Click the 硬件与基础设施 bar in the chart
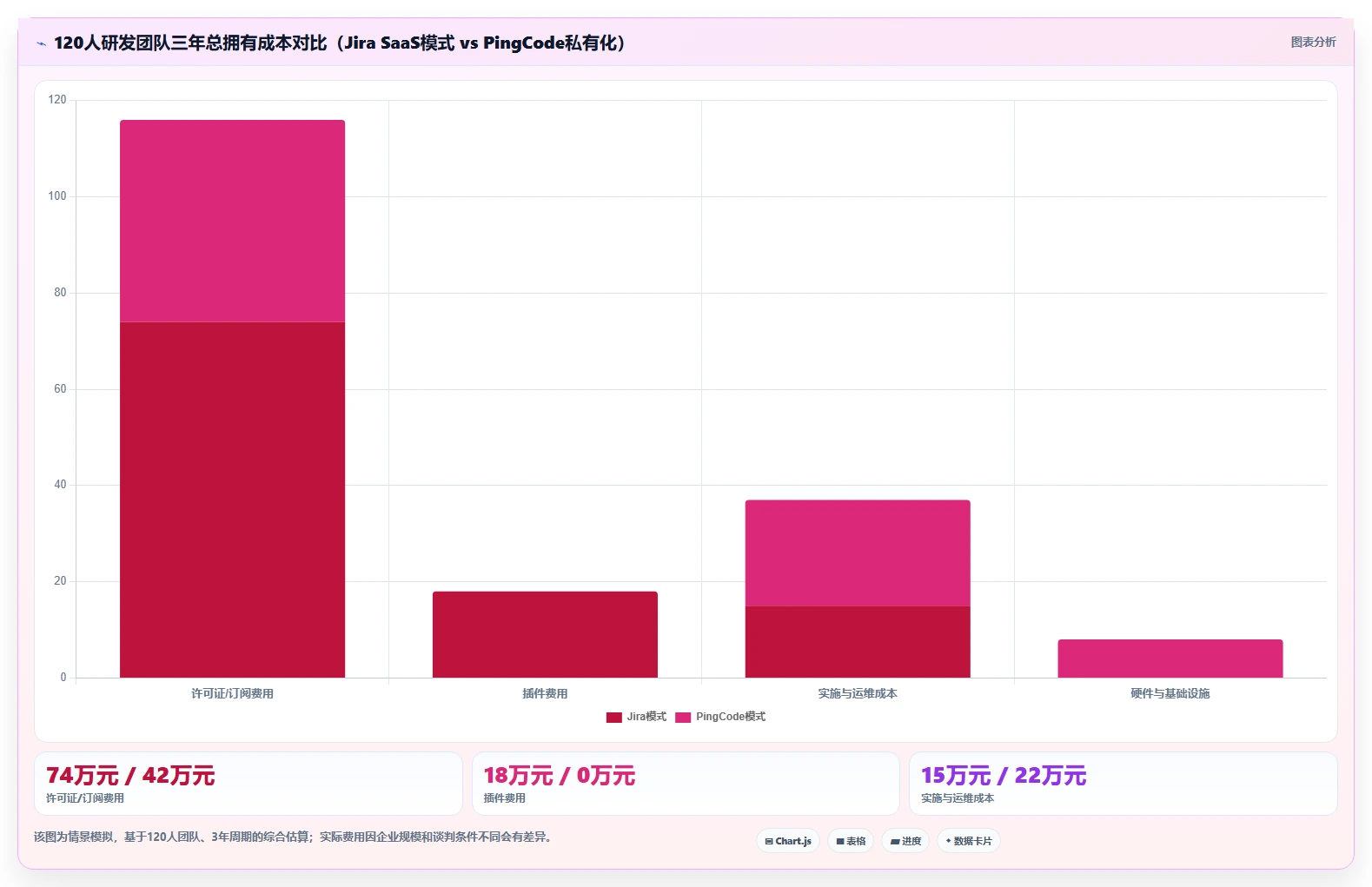This screenshot has width=1372, height=887. click(x=1170, y=659)
